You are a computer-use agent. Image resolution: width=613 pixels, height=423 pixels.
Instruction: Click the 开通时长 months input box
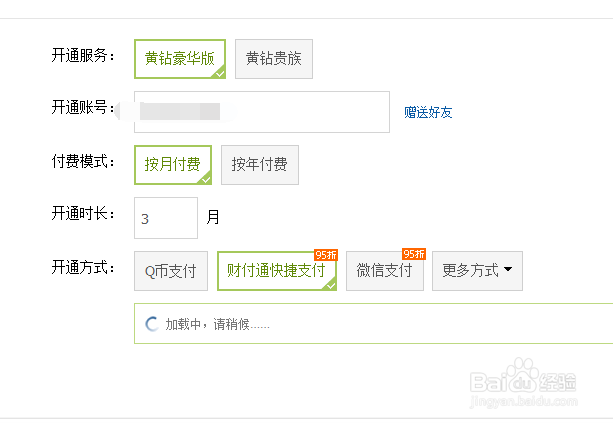pos(166,218)
